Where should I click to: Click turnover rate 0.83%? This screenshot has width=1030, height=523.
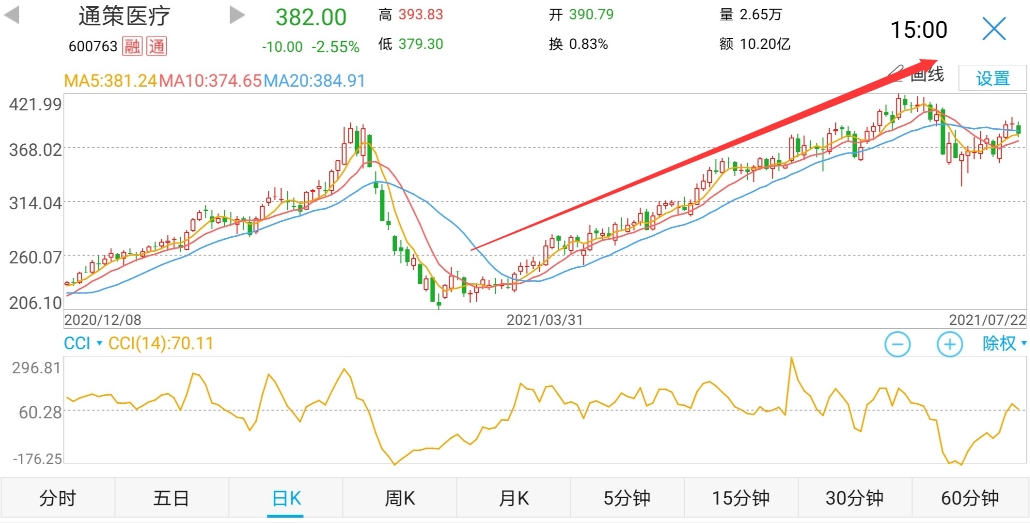pos(589,44)
